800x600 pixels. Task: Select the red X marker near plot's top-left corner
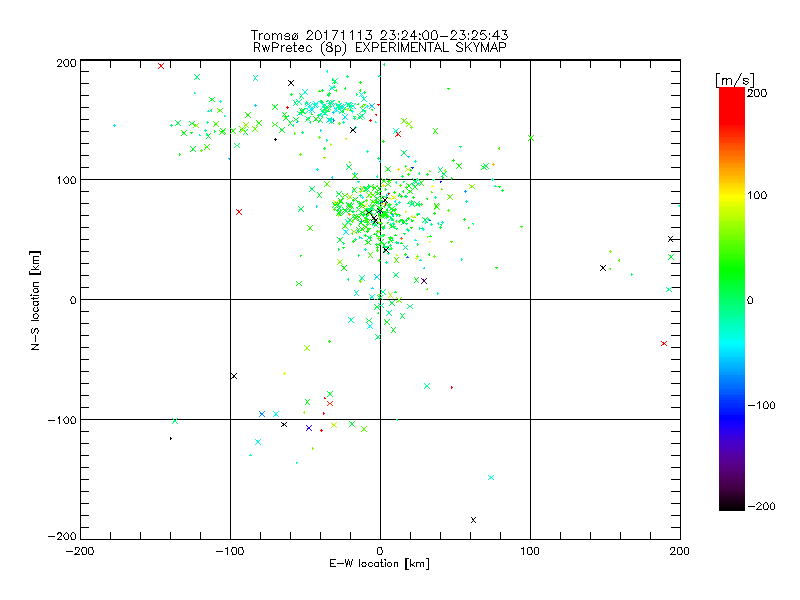pos(161,66)
